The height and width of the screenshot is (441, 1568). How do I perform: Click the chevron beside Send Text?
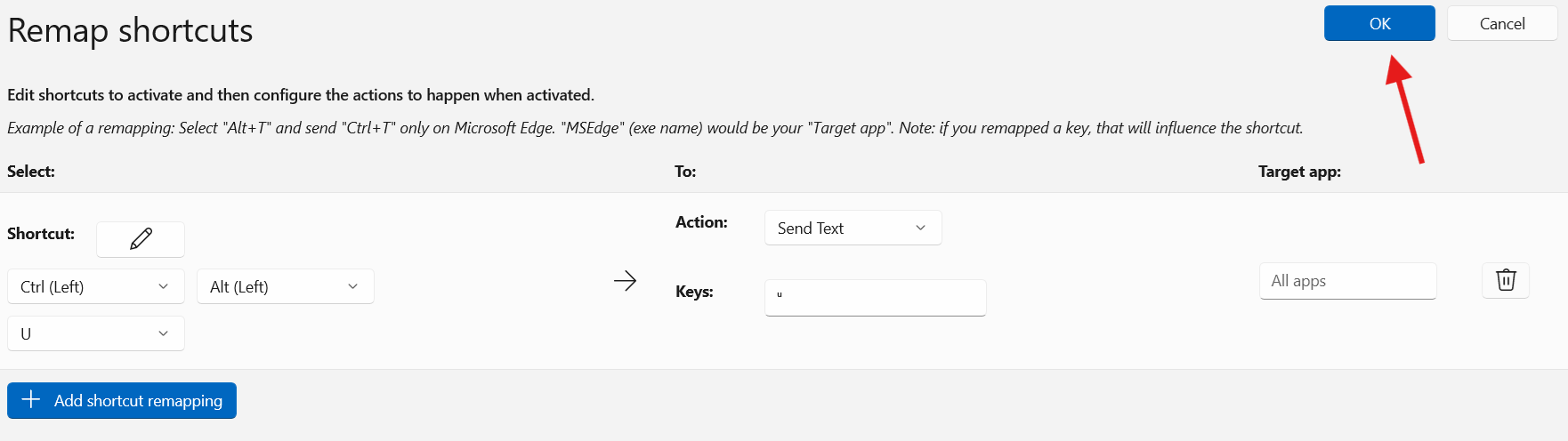pos(920,228)
